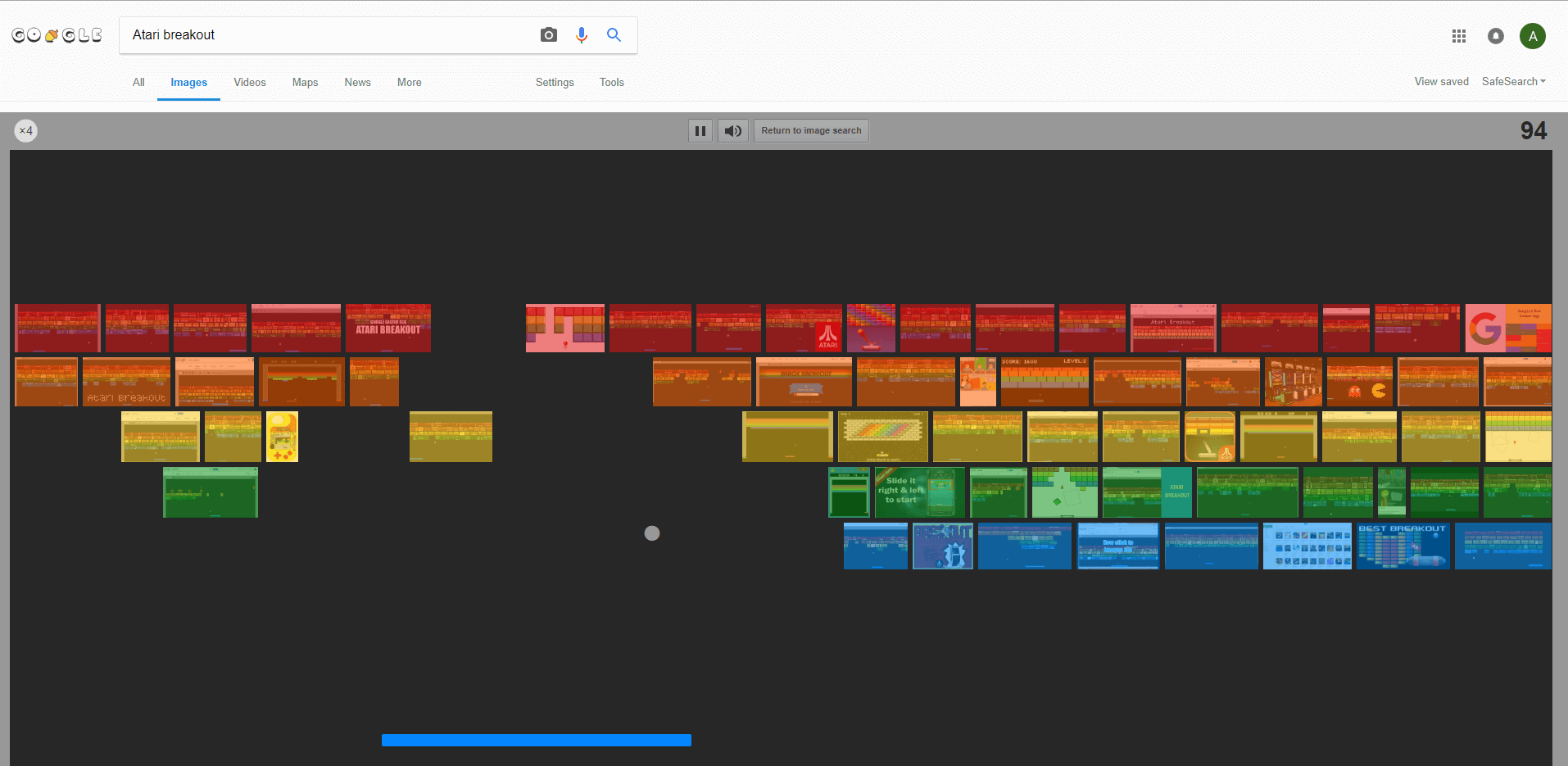The image size is (1568, 766).
Task: Click the microphone voice search icon
Action: pos(582,35)
